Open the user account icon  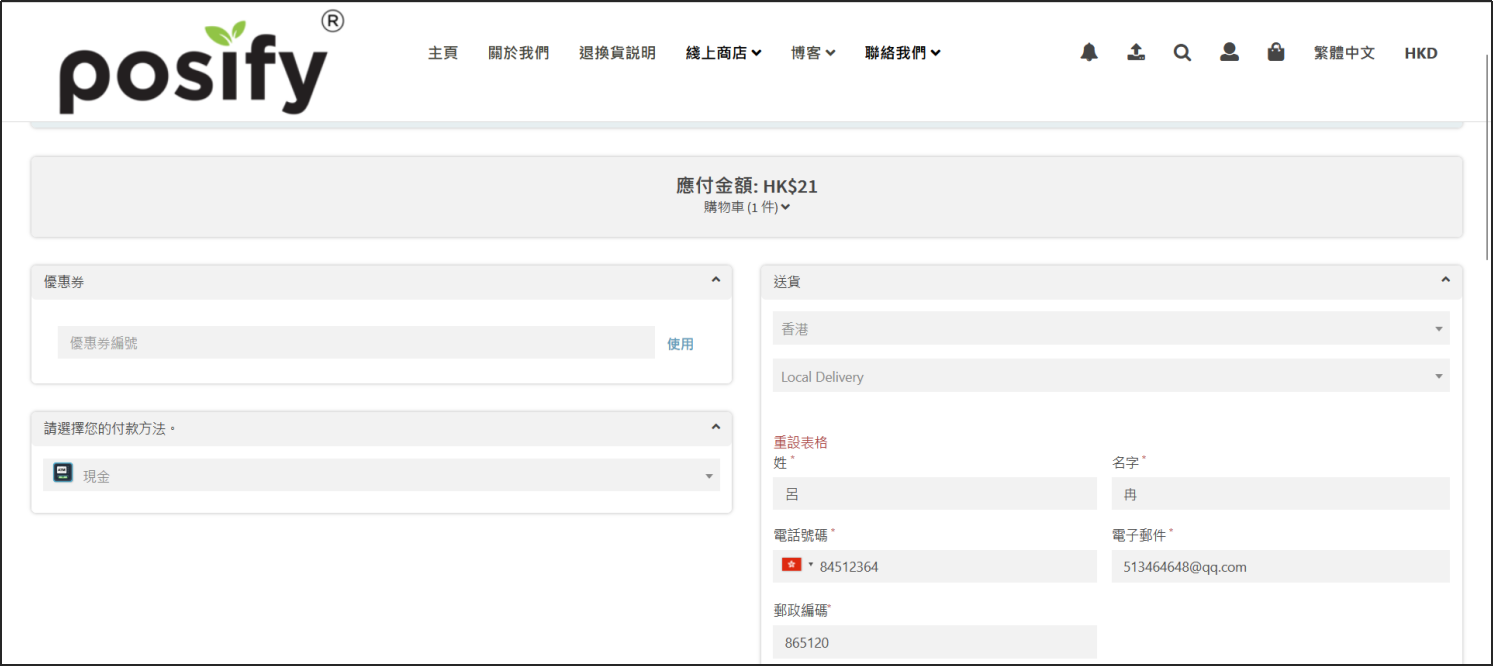pyautogui.click(x=1229, y=53)
